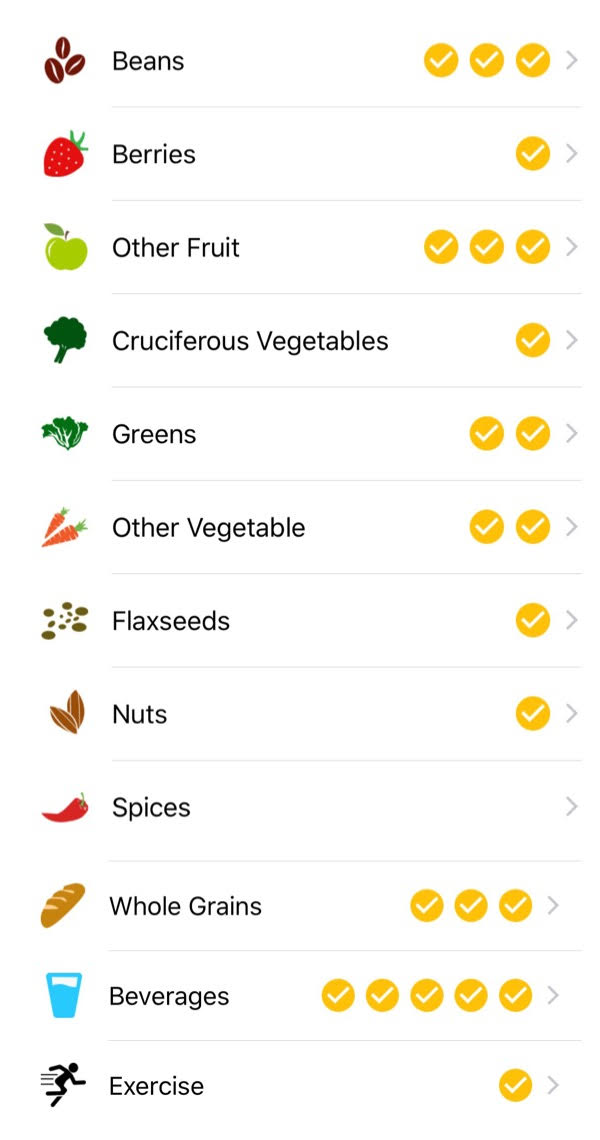
Task: Tap the bread loaf Whole Grains icon
Action: pyautogui.click(x=63, y=905)
